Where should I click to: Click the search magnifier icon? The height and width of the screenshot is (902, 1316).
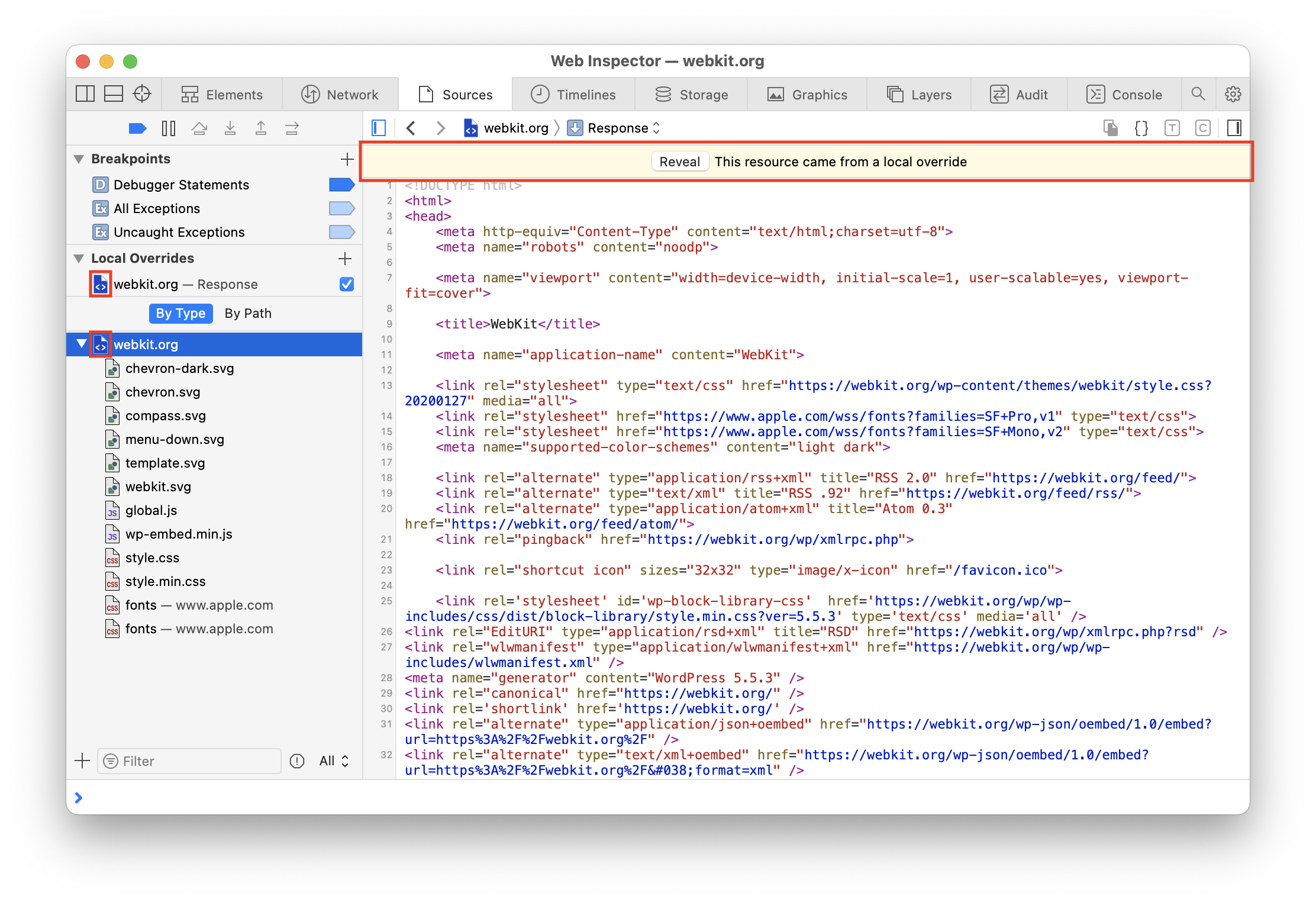tap(1198, 94)
